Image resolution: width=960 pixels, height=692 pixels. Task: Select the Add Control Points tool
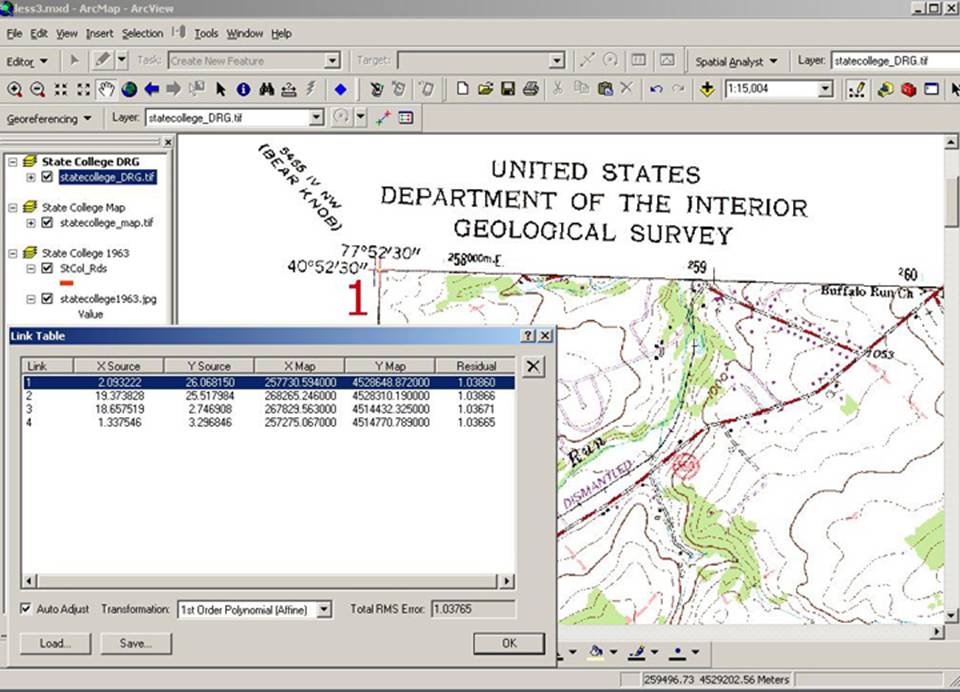pos(383,118)
